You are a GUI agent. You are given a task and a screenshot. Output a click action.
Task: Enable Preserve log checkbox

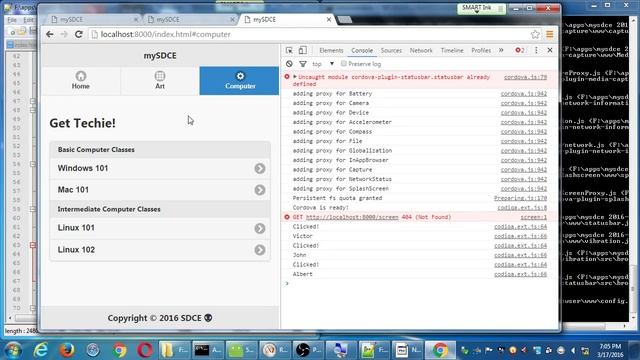[344, 64]
